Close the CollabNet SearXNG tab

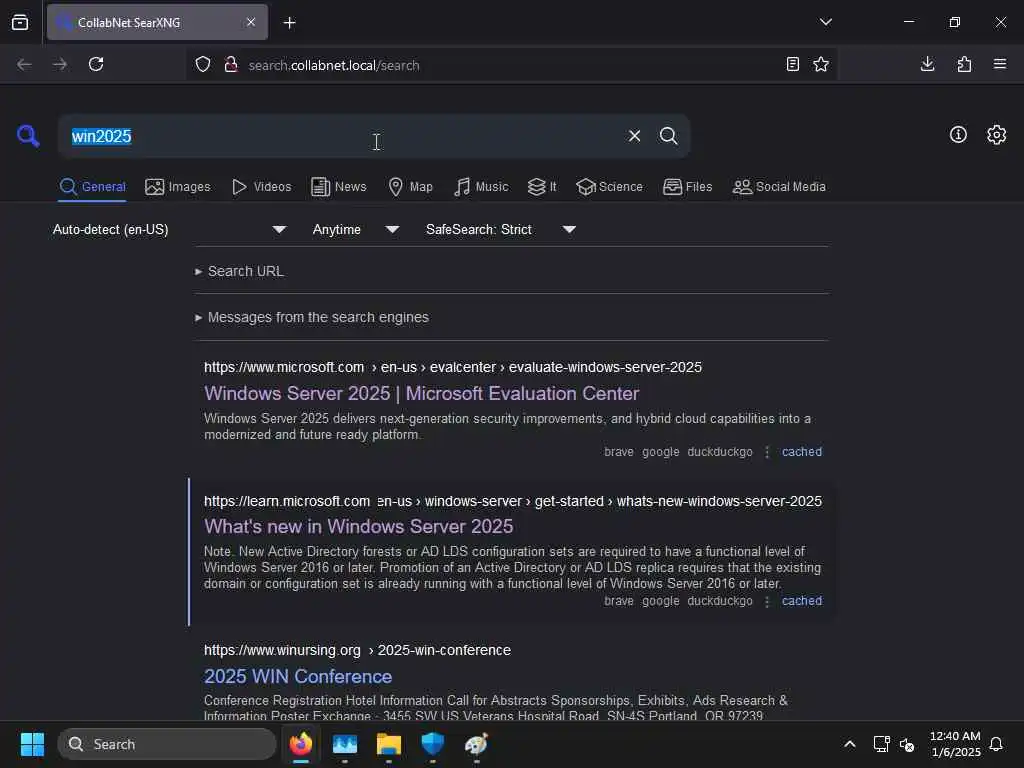click(251, 22)
